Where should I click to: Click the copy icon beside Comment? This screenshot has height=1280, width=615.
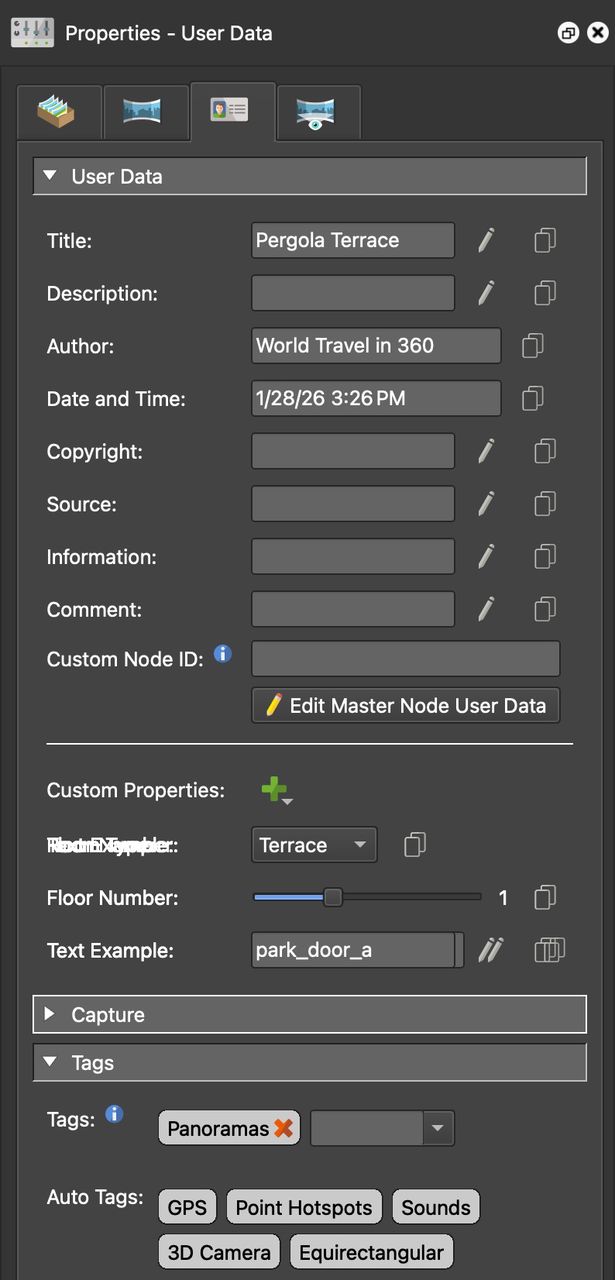click(x=545, y=609)
